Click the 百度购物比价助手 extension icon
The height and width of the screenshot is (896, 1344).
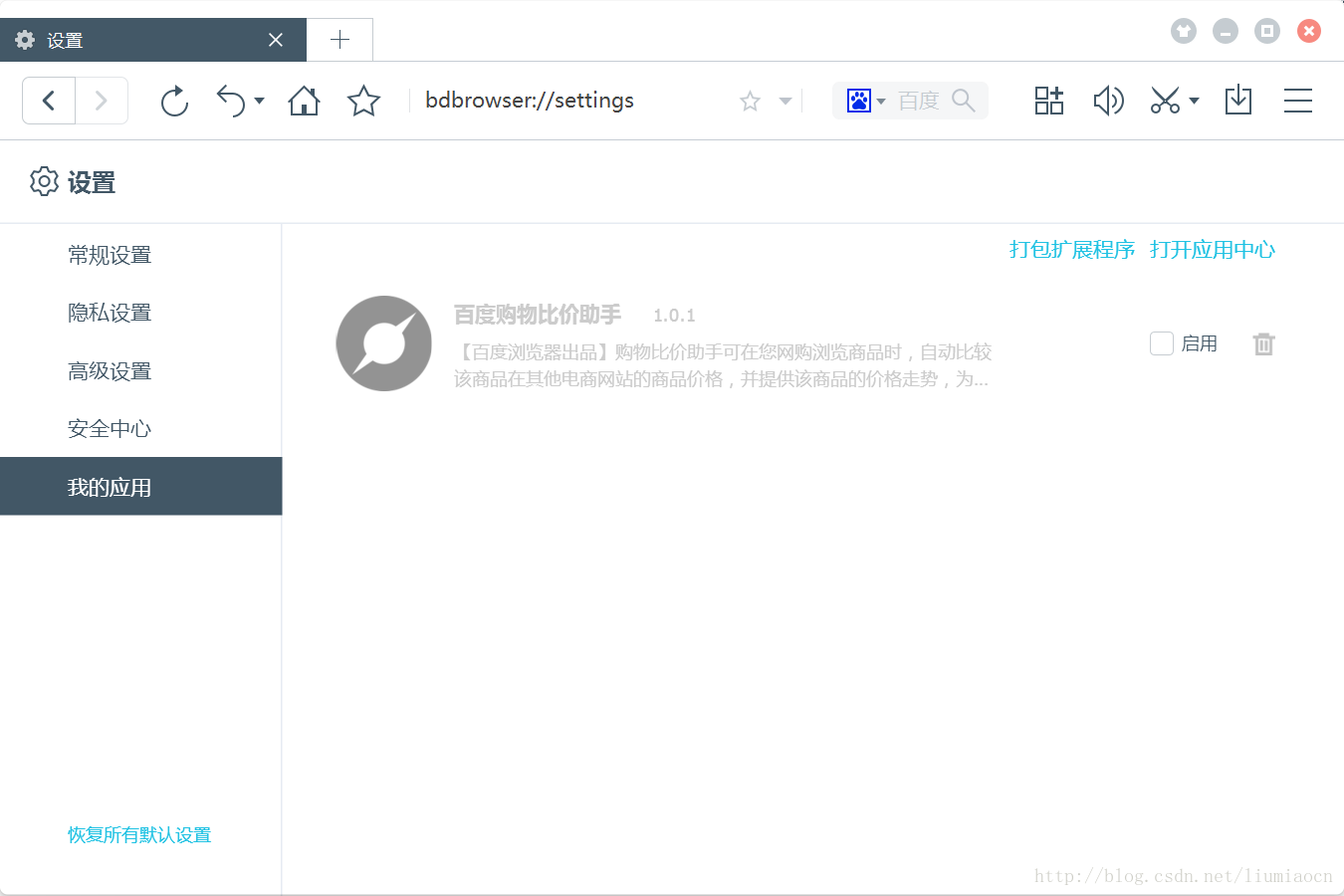[x=384, y=343]
